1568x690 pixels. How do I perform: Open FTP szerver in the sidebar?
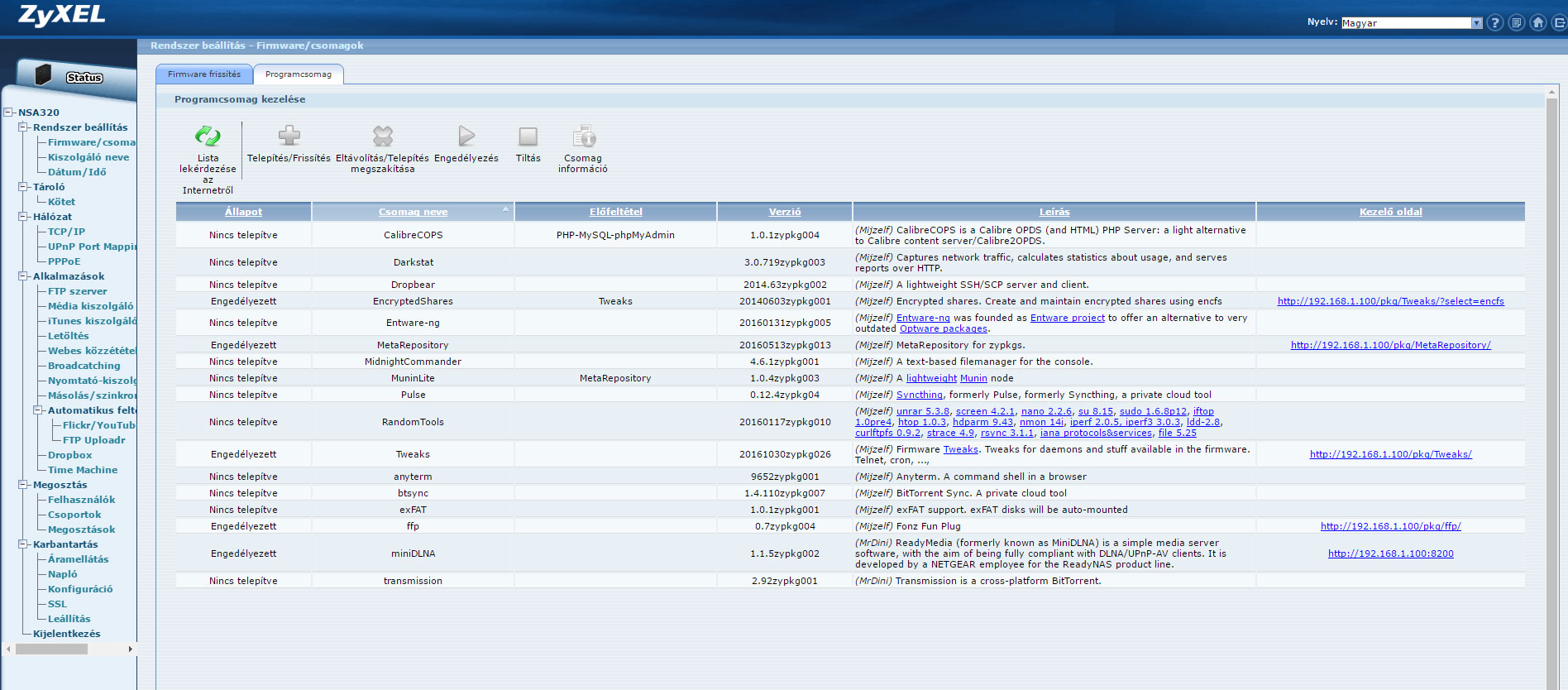(x=78, y=291)
